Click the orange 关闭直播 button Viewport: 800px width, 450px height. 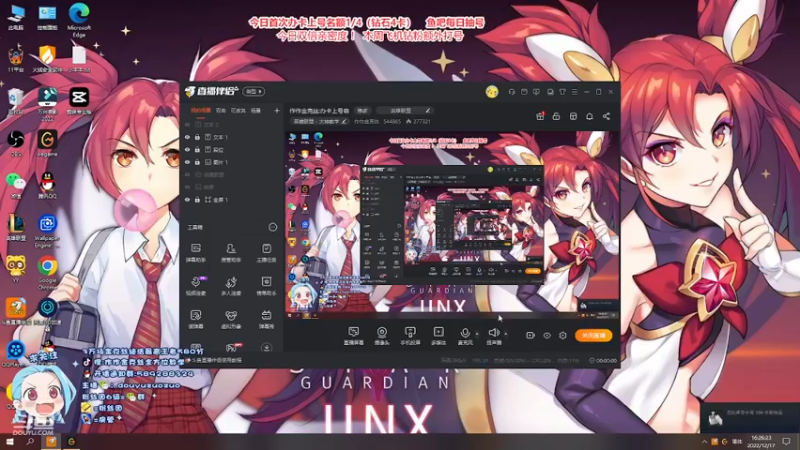click(x=593, y=335)
